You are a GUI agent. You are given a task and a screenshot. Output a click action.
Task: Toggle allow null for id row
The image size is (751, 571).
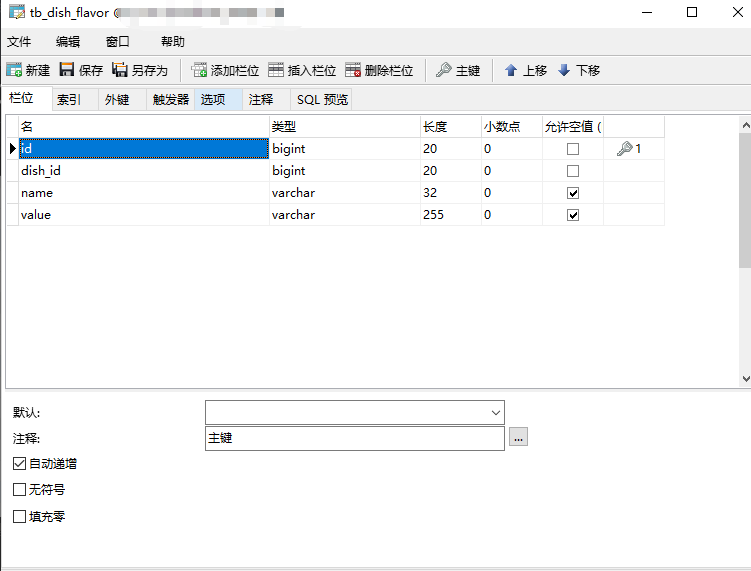(x=573, y=149)
